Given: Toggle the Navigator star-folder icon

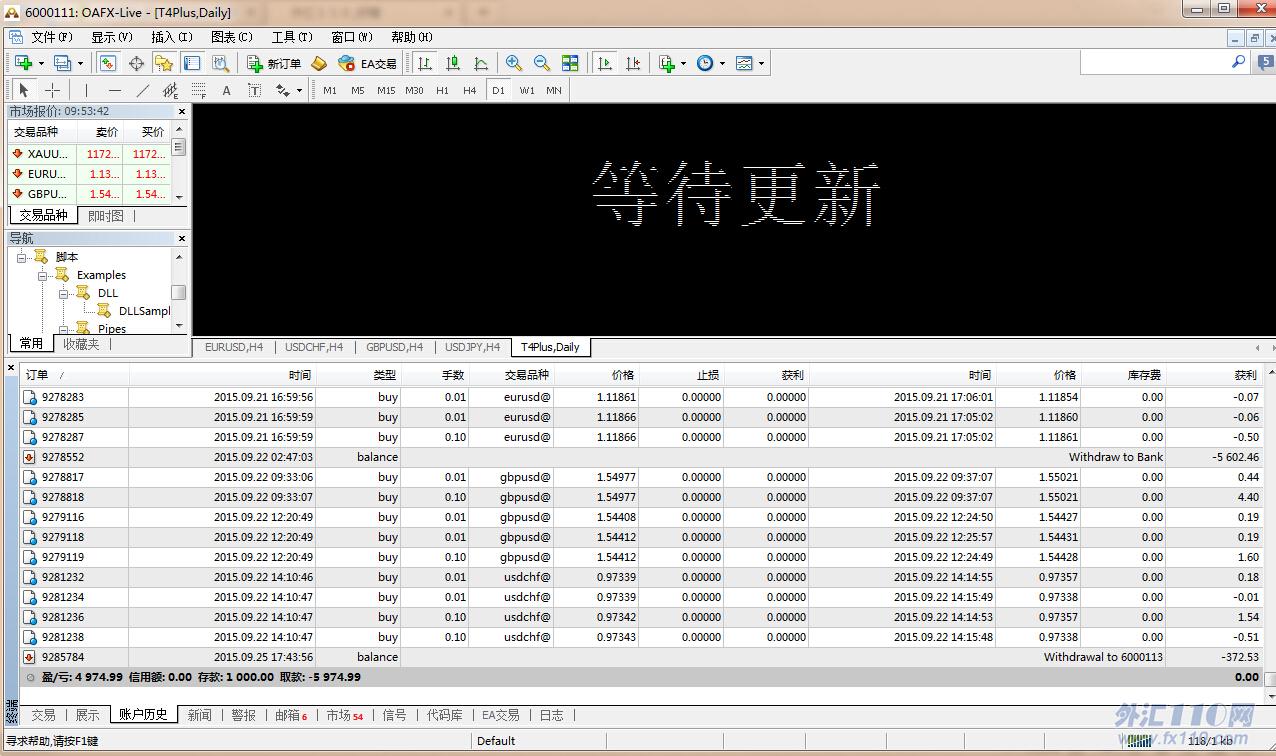Looking at the screenshot, I should (x=164, y=63).
